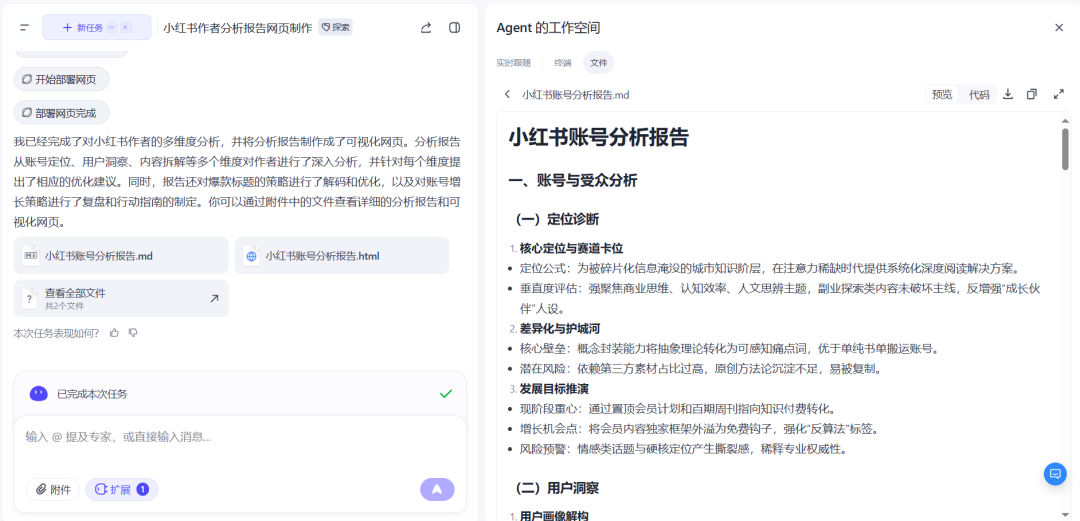Select the 代码 view mode
This screenshot has width=1080, height=521.
(979, 94)
